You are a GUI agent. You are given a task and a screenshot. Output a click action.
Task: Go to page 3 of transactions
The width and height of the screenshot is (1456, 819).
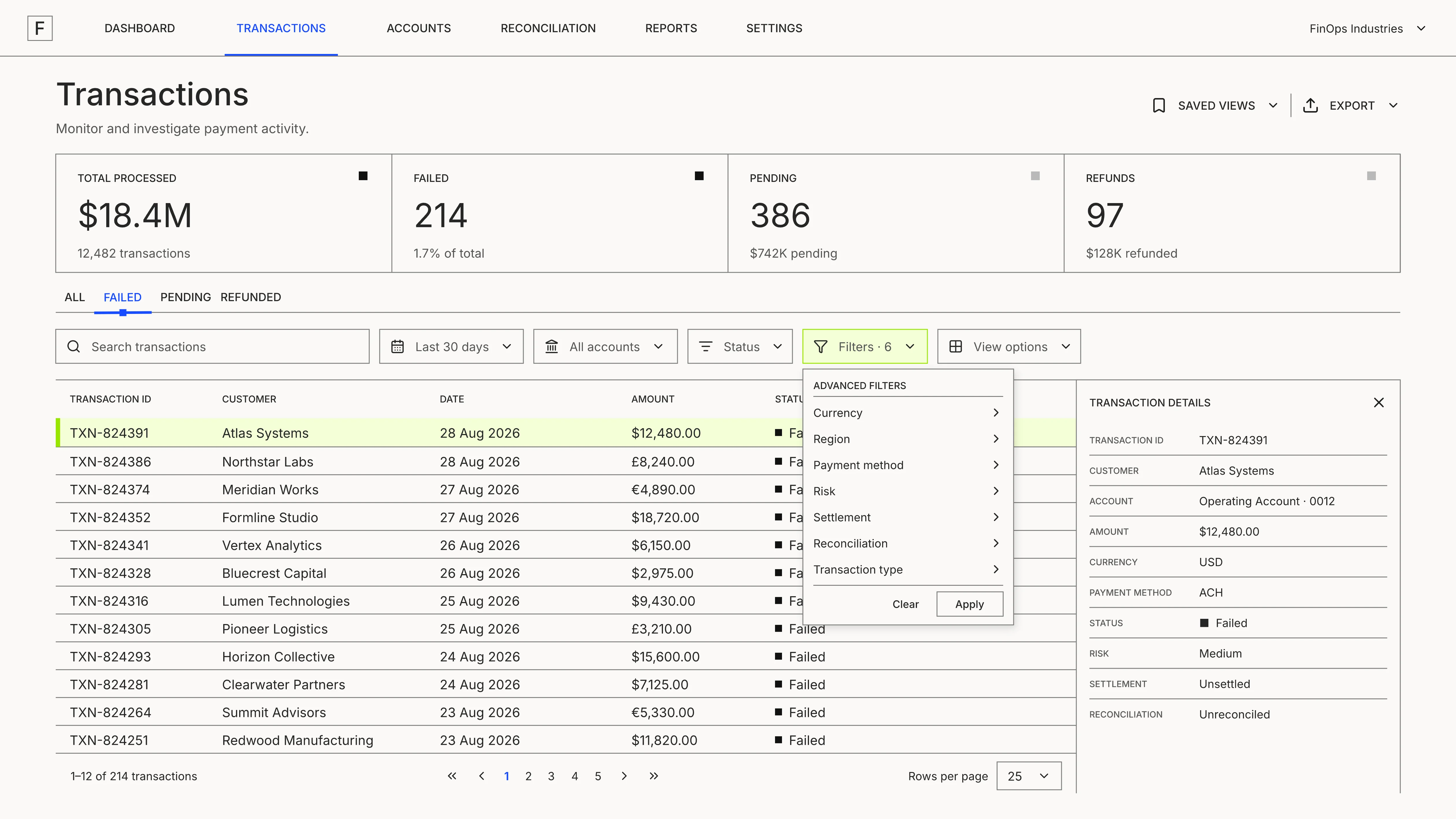(x=551, y=775)
